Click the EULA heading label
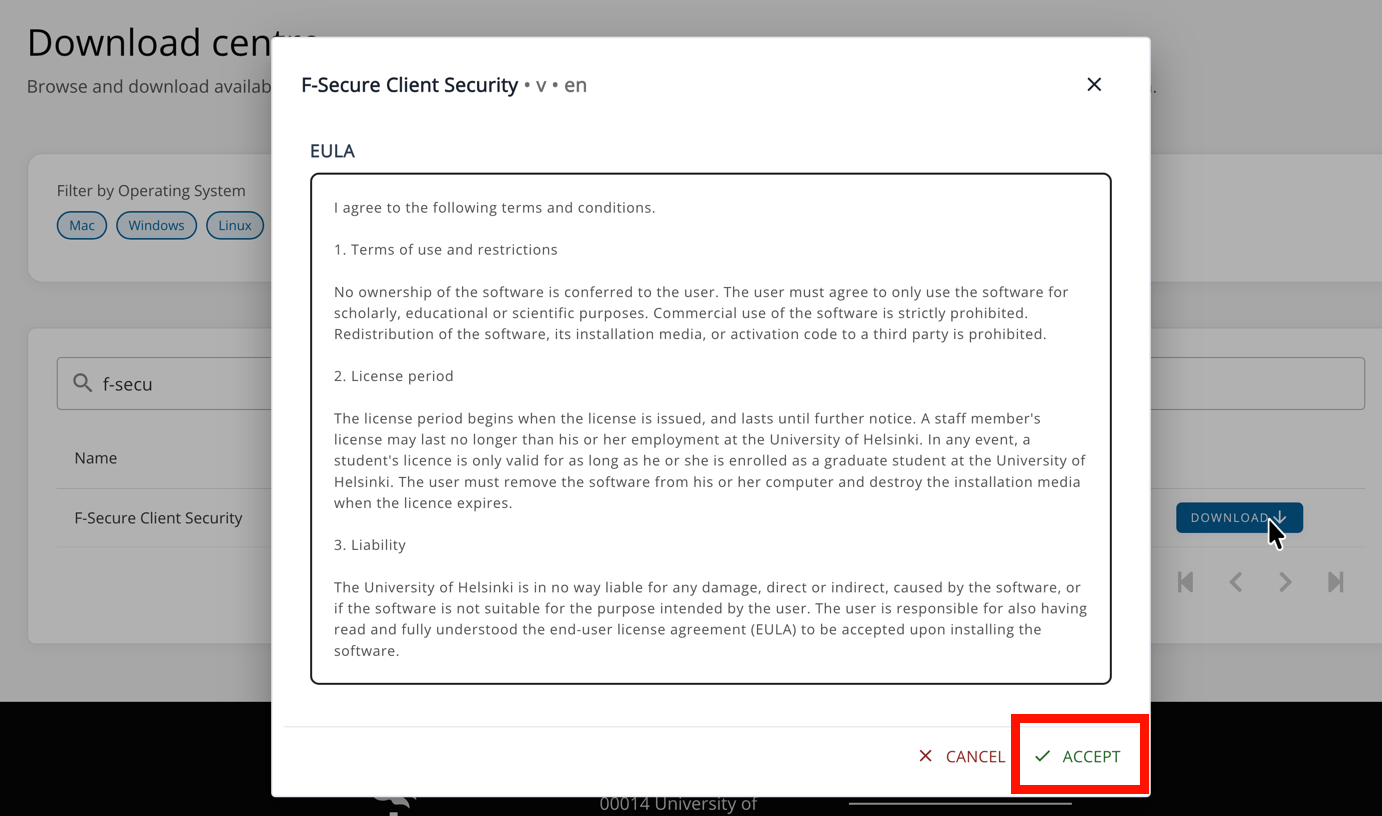 (x=332, y=151)
